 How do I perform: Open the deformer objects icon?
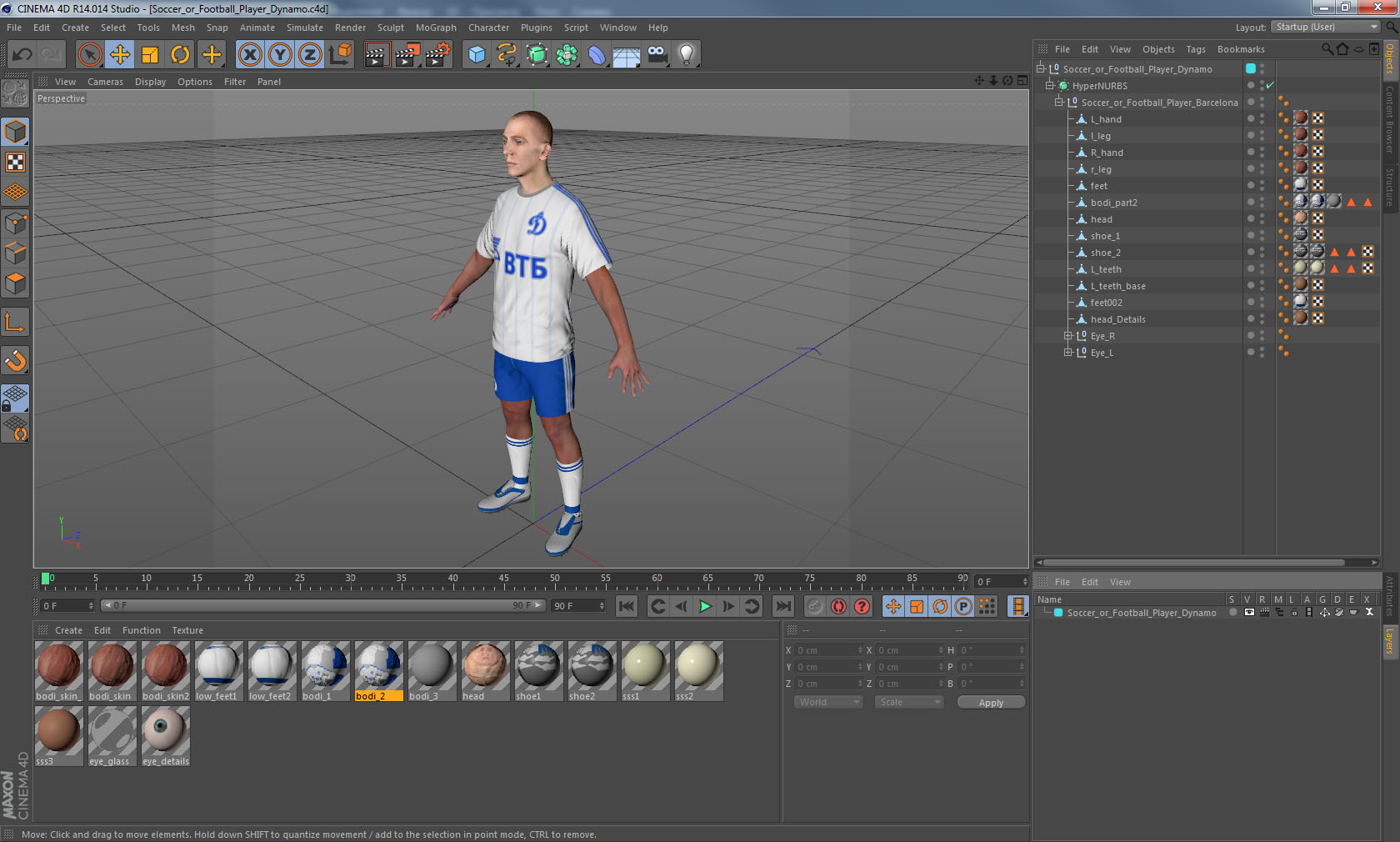click(x=597, y=55)
